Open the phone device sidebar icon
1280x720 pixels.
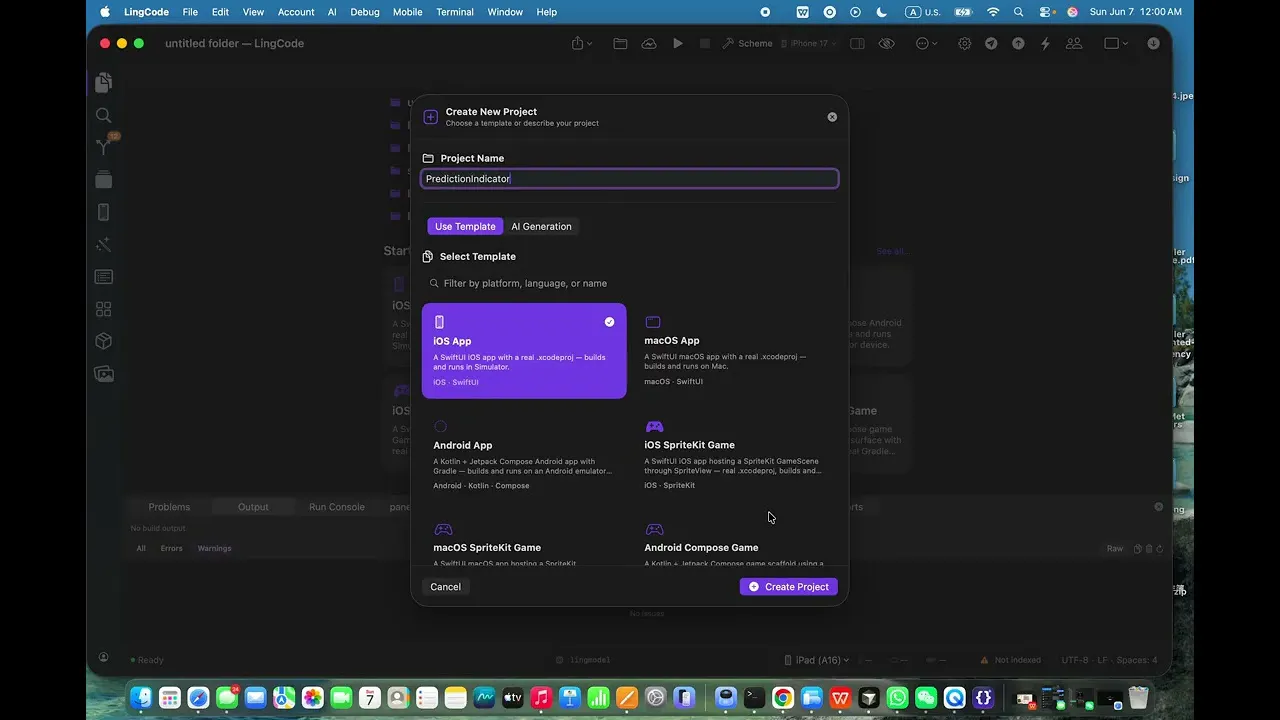pyautogui.click(x=103, y=212)
